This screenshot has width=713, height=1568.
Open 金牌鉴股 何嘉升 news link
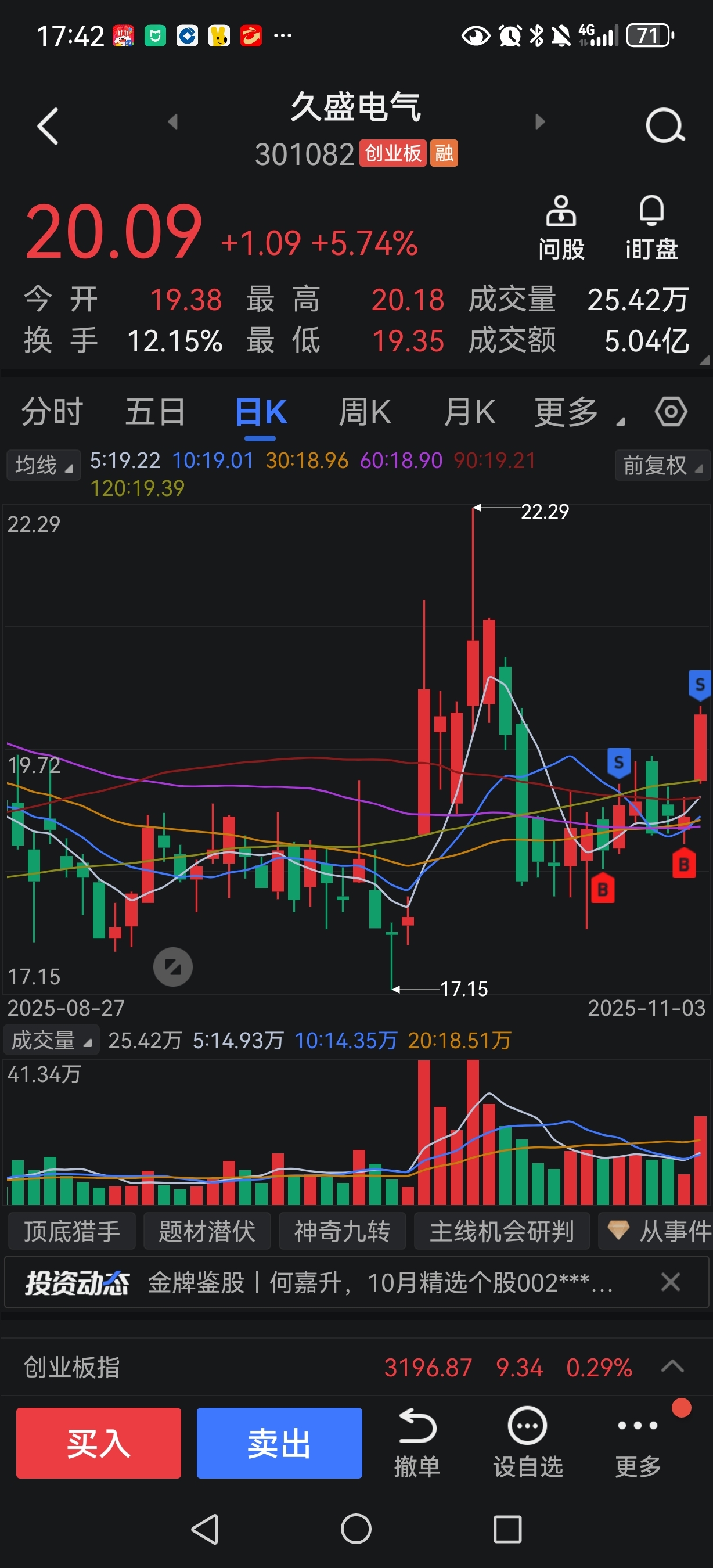[x=380, y=1282]
